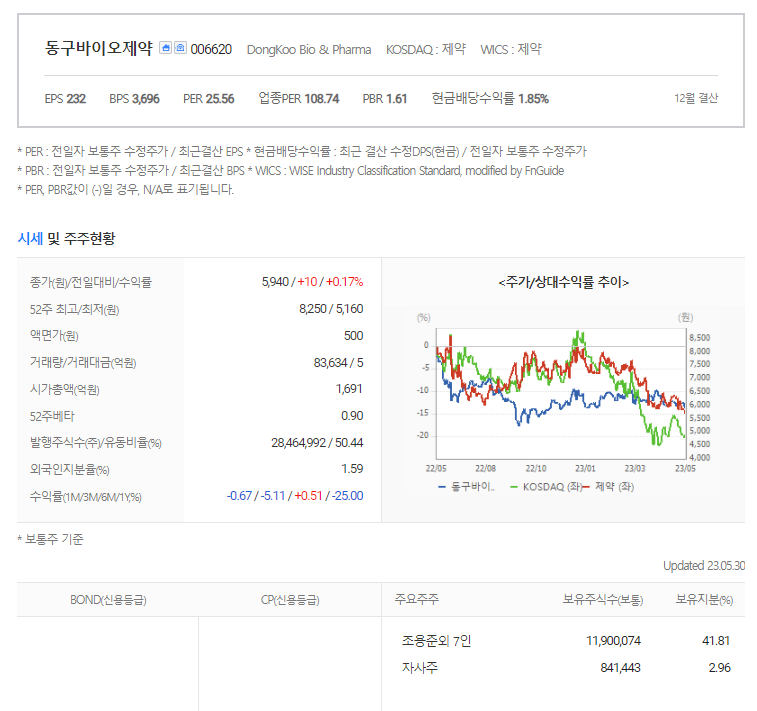Click the 시세 link in section heading
757x711 pixels.
[x=30, y=238]
